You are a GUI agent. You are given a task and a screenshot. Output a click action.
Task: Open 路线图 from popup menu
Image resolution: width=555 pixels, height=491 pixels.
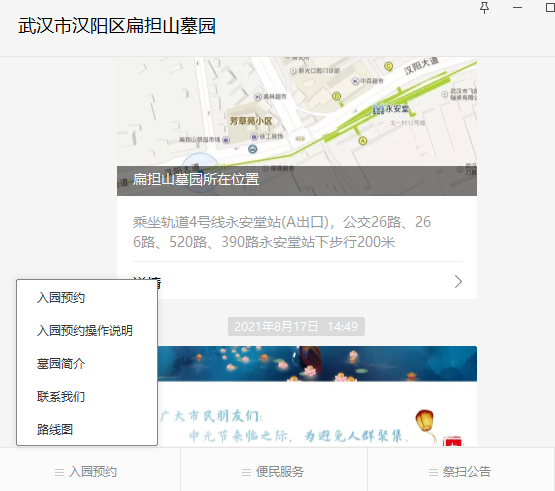pyautogui.click(x=55, y=429)
